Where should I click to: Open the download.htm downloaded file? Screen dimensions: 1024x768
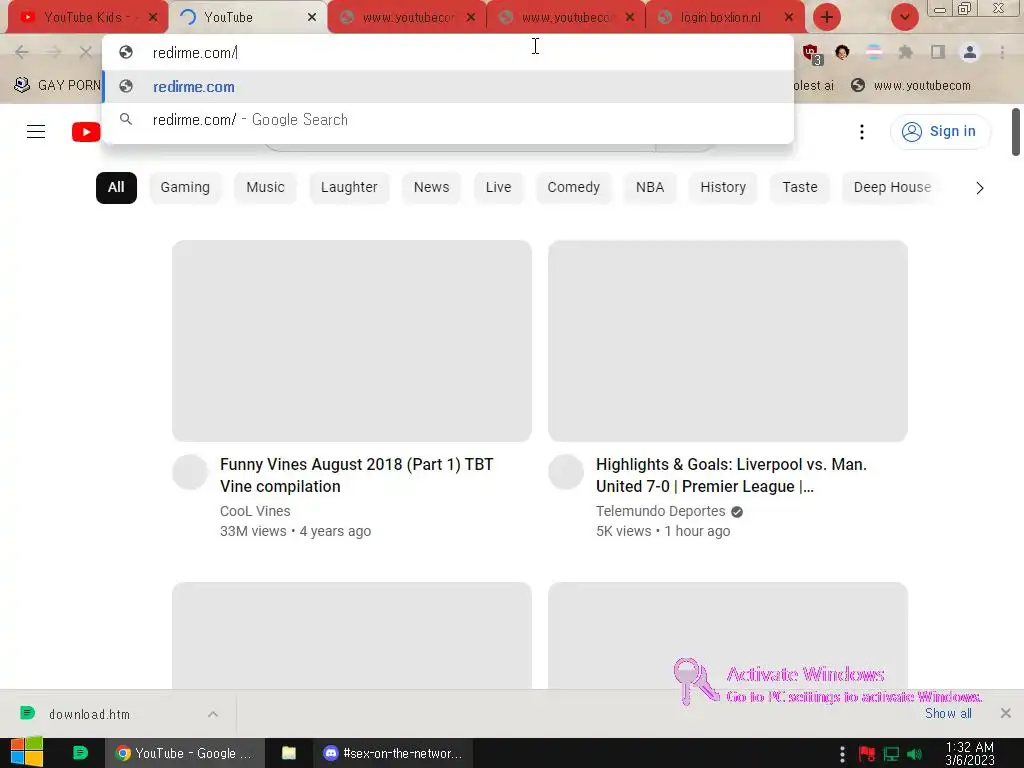coord(89,714)
